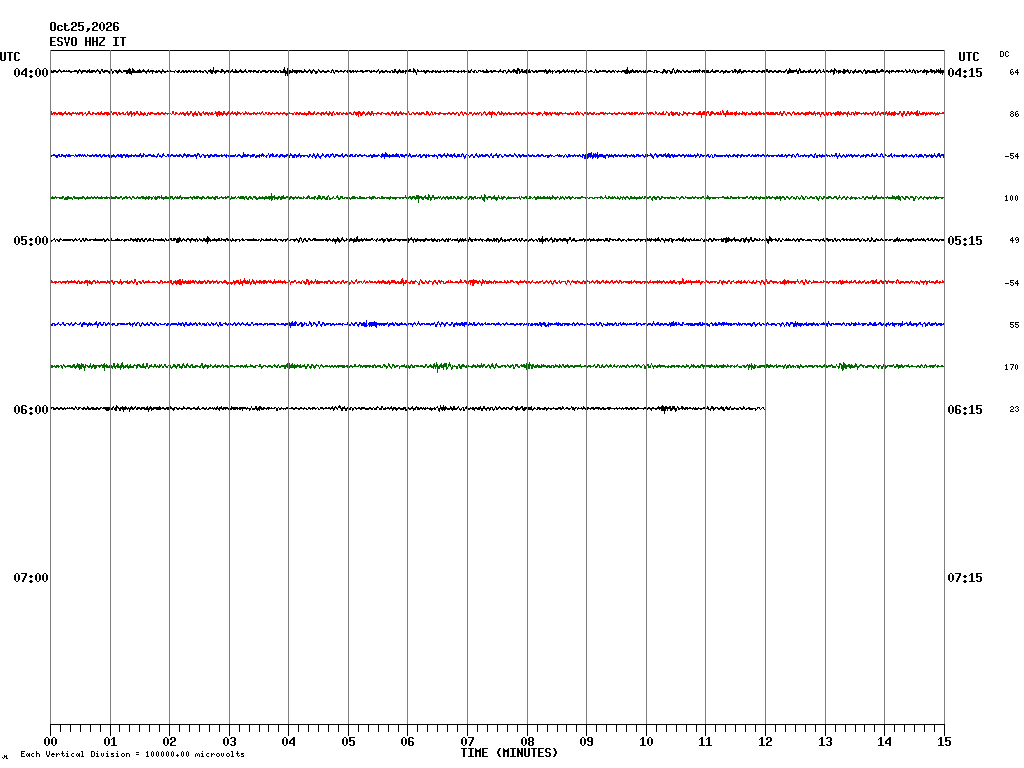The height and width of the screenshot is (768, 1024).
Task: Select minute label 14 on time axis
Action: pos(885,742)
